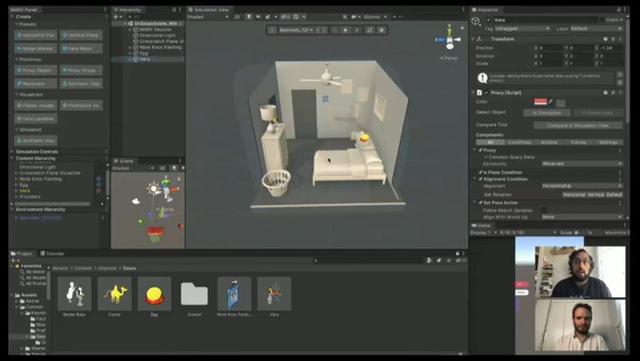Select Directional Light in Hierarchy
Image resolution: width=640 pixels, height=361 pixels.
point(157,36)
